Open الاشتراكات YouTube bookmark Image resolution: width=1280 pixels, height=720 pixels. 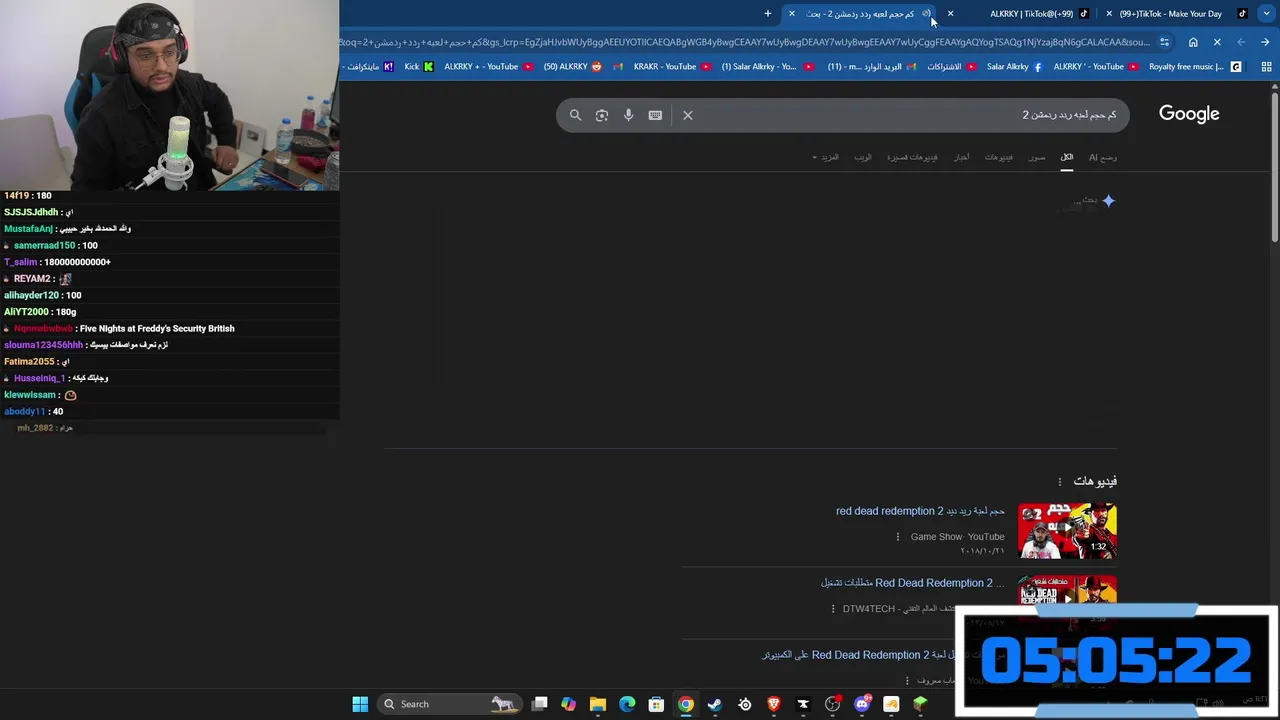click(952, 67)
